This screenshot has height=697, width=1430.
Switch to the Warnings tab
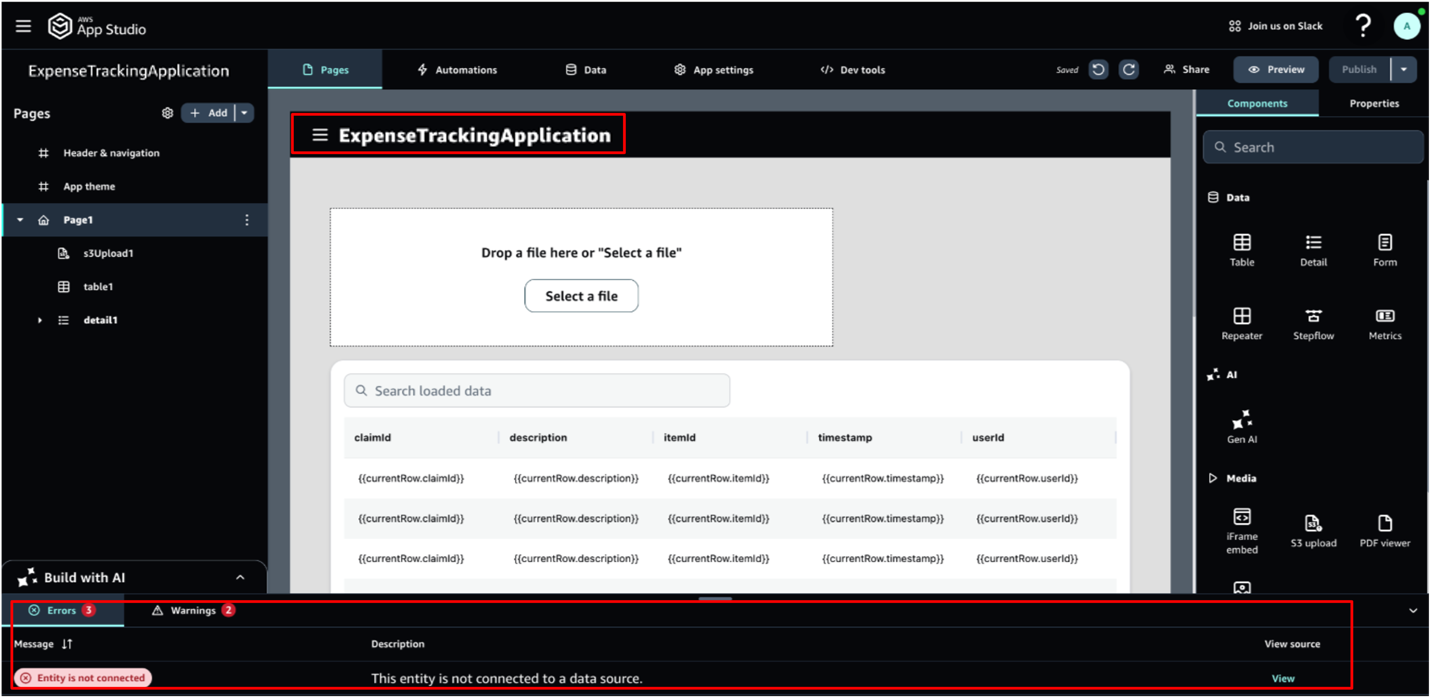click(193, 610)
